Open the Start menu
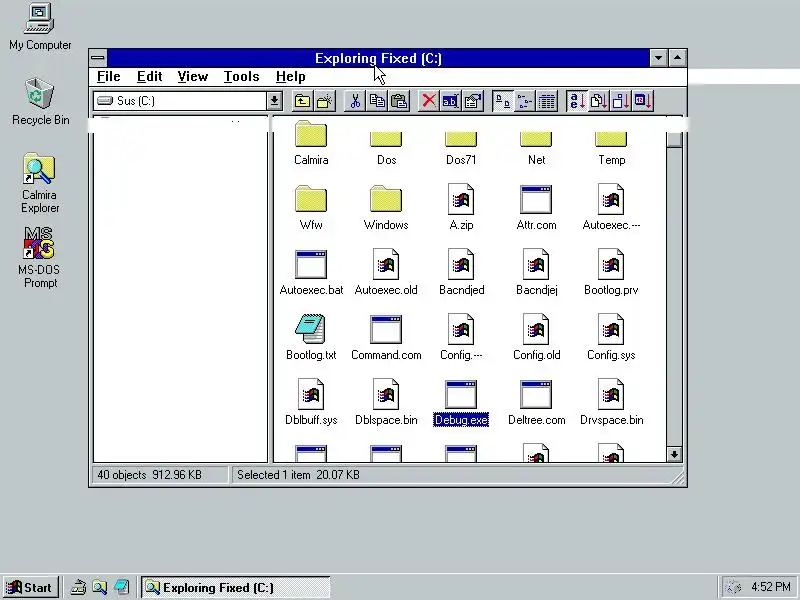This screenshot has height=600, width=800. (30, 587)
